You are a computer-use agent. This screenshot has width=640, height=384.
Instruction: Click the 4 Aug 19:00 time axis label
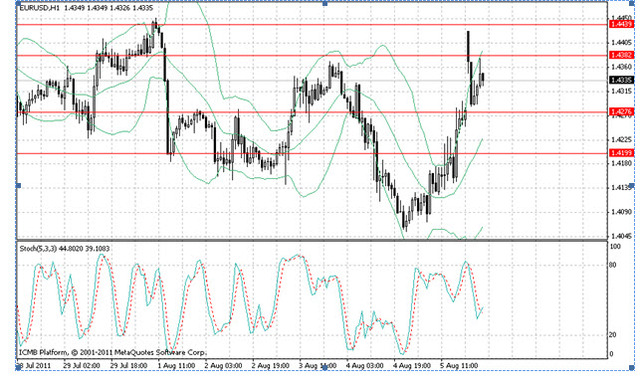[x=412, y=365]
